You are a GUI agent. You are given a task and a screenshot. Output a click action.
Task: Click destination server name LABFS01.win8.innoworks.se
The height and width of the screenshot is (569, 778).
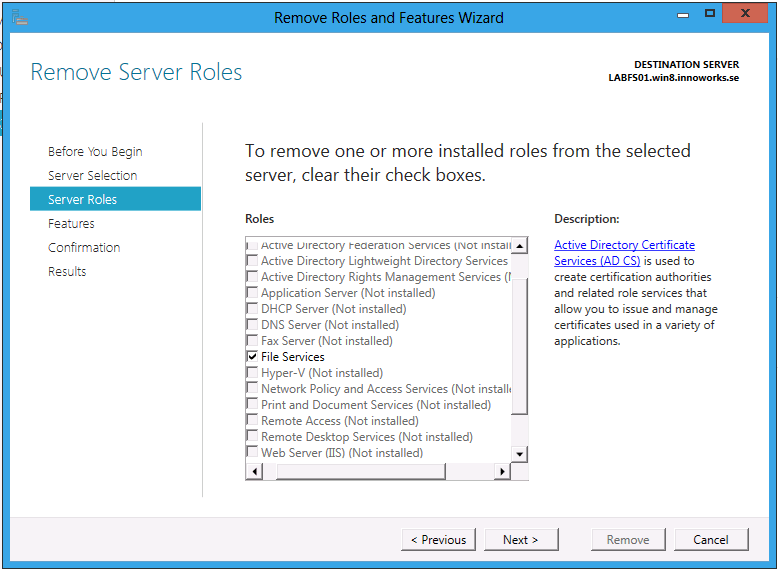coord(674,78)
